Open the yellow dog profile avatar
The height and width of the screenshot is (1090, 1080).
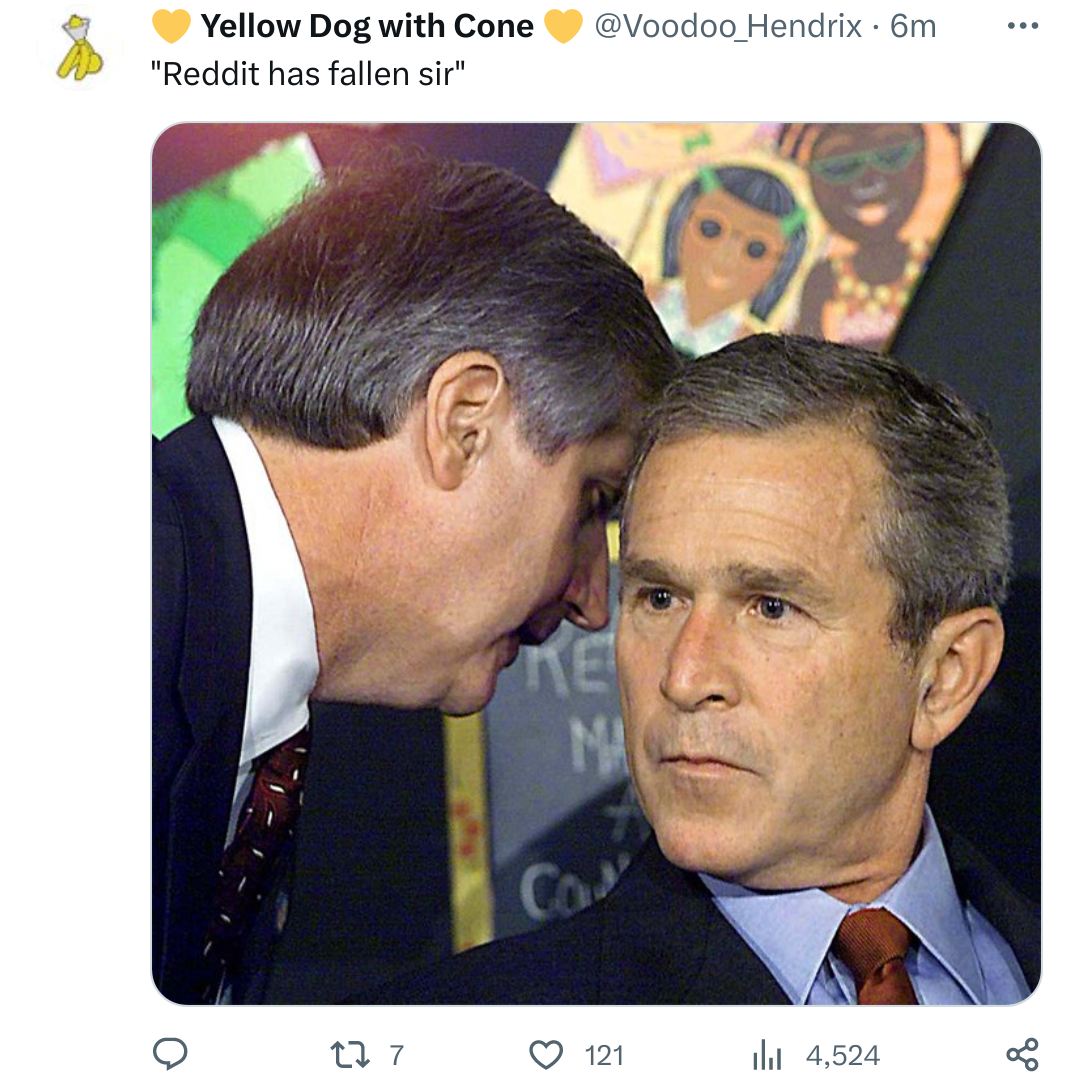click(x=78, y=48)
